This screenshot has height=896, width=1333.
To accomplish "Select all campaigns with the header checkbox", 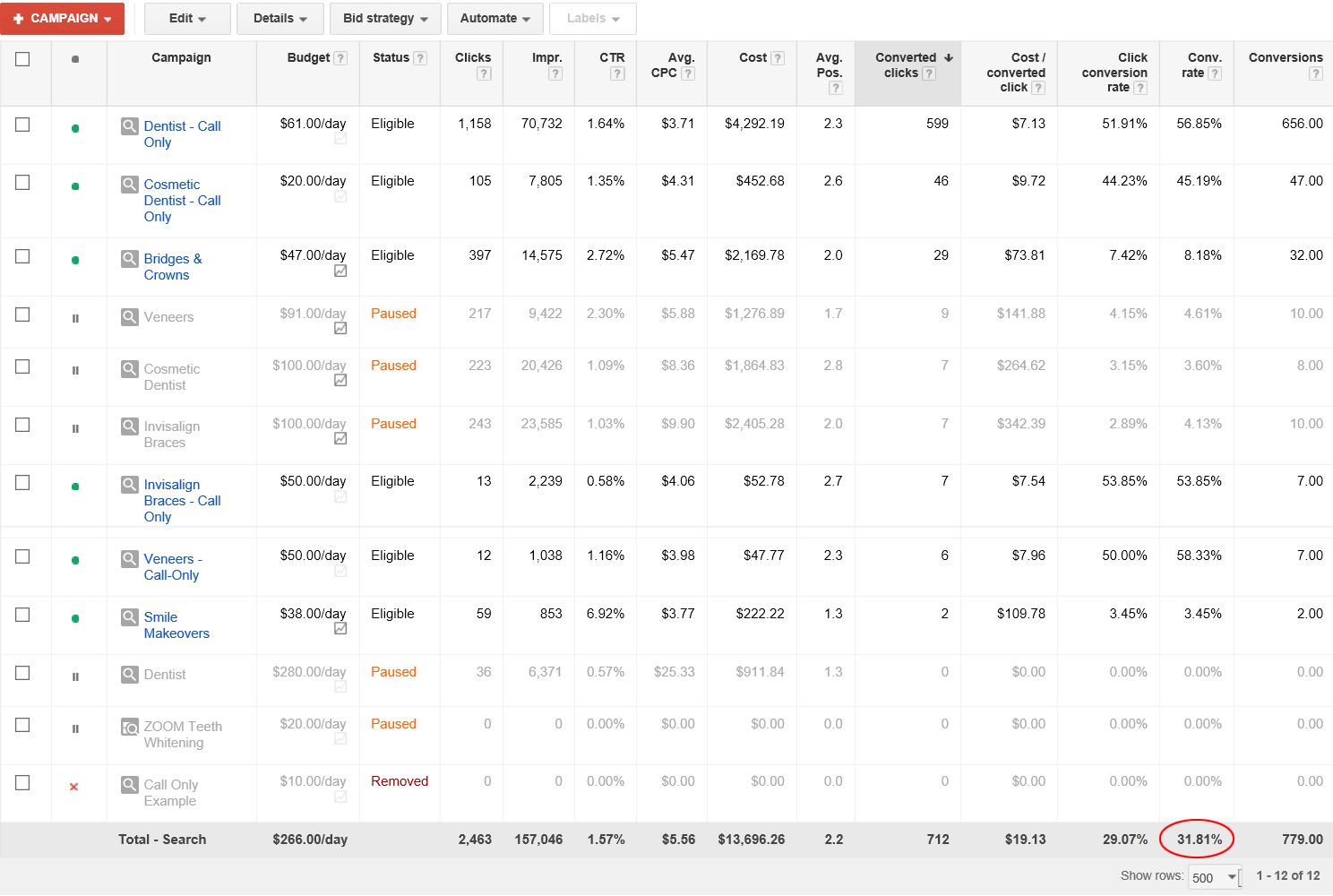I will (22, 59).
